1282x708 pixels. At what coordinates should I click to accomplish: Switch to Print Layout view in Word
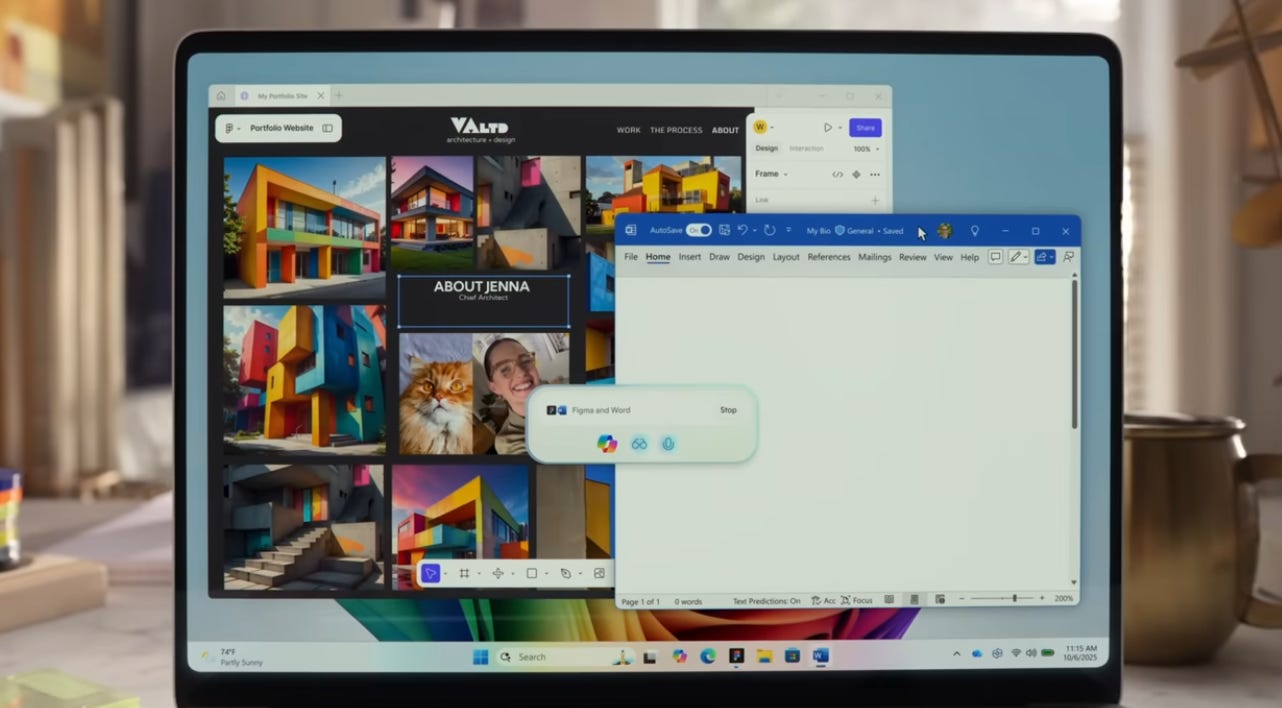[914, 600]
